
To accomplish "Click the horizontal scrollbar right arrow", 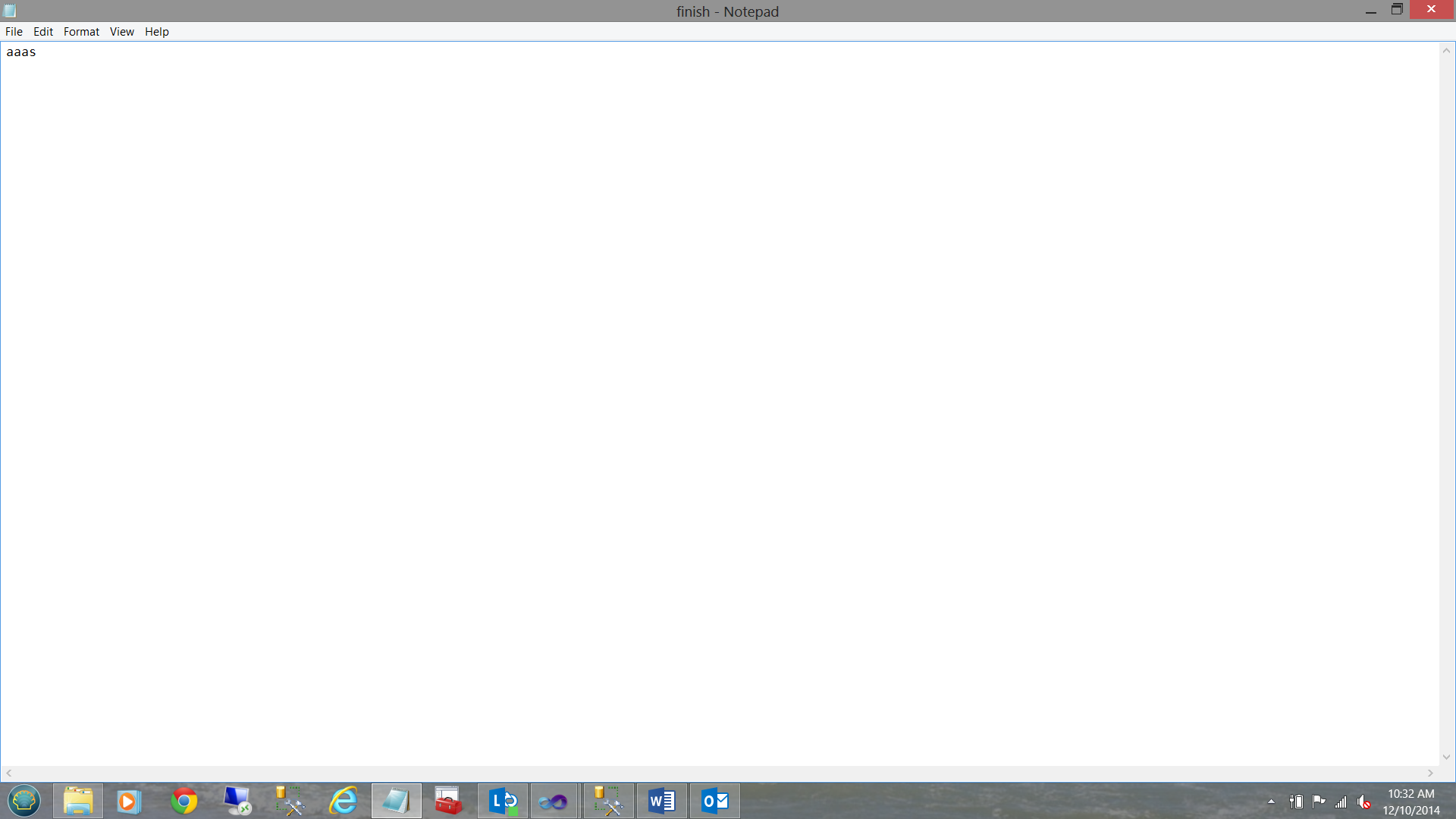I will (x=1430, y=773).
